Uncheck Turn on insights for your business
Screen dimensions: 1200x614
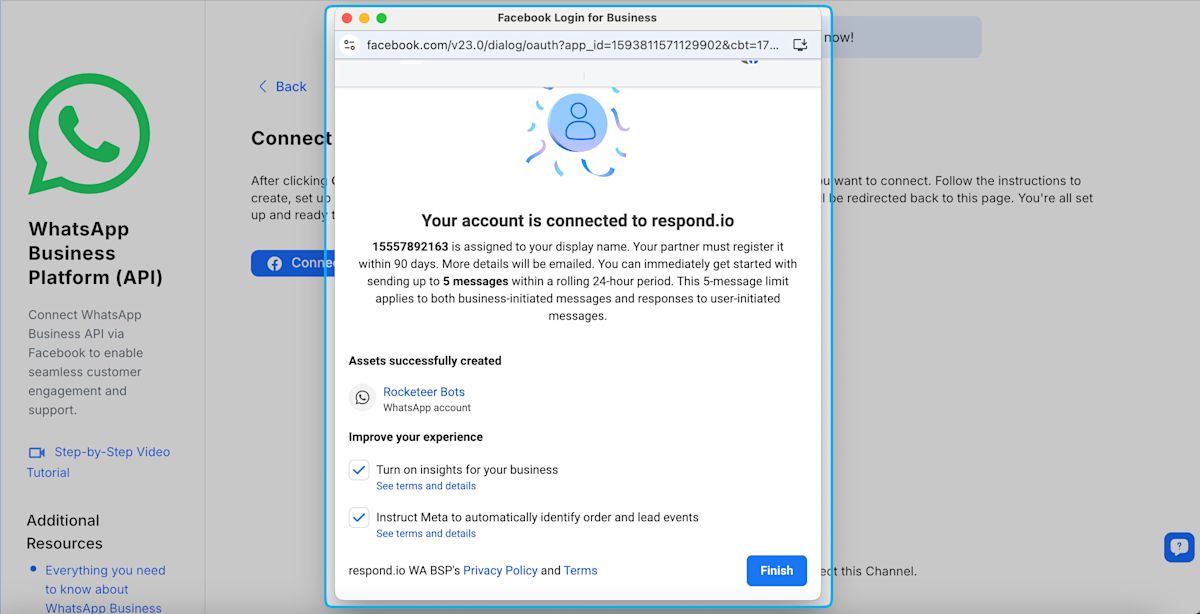point(359,470)
